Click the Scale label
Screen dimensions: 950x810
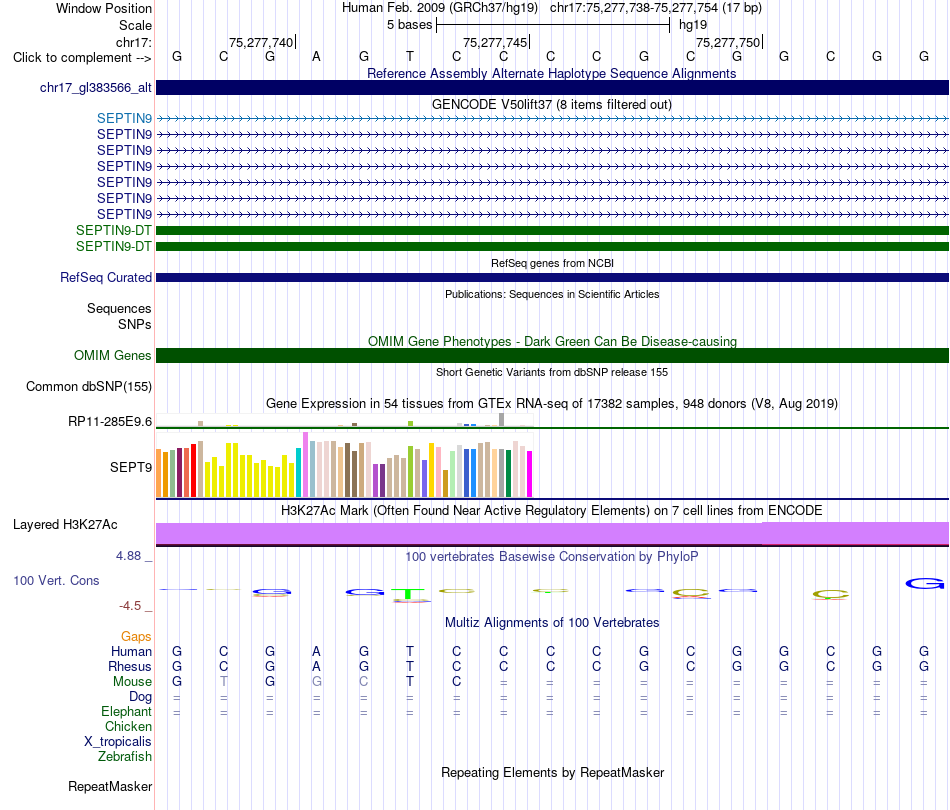click(x=135, y=25)
